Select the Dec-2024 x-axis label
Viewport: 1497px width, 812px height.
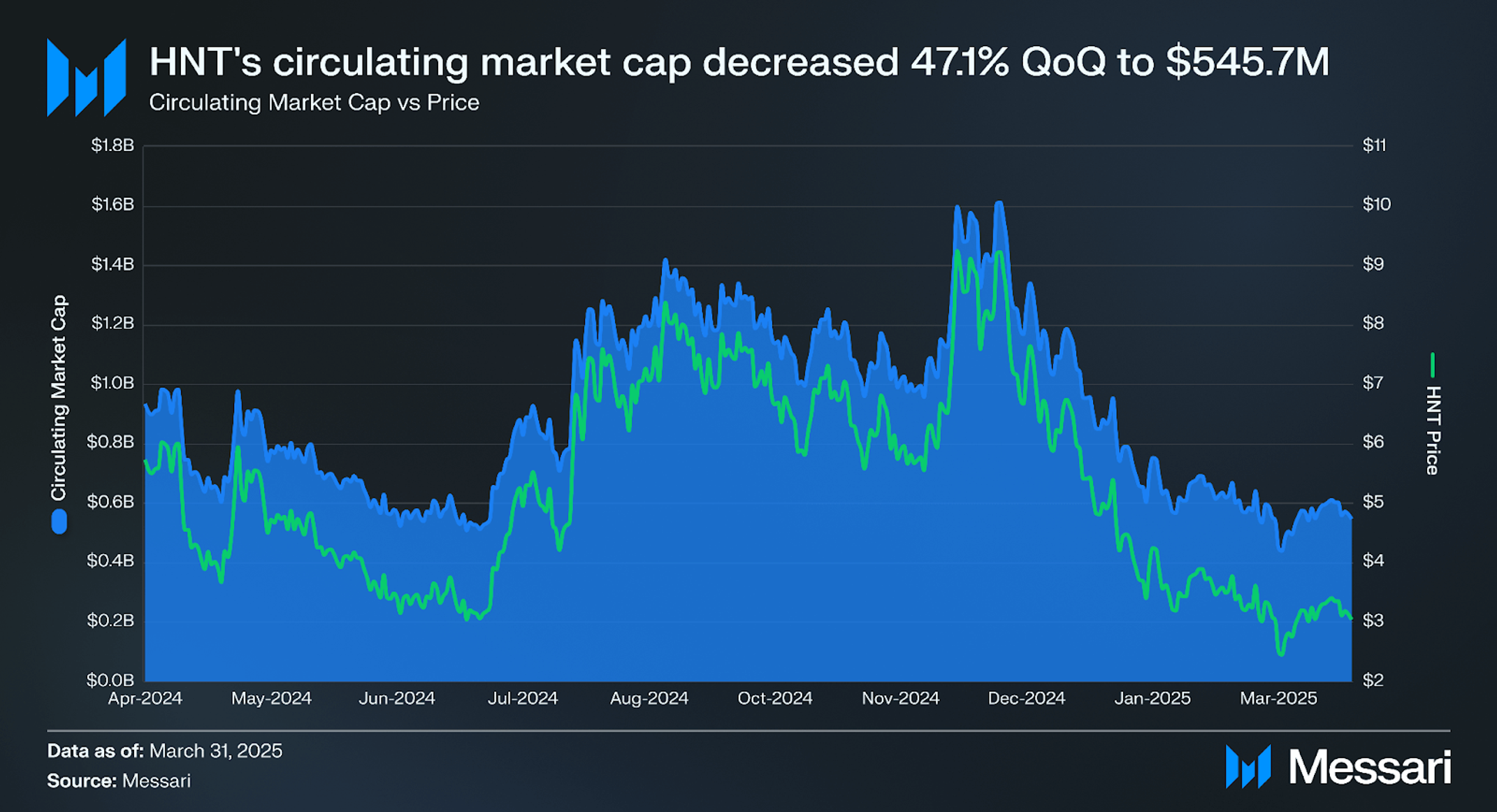[x=1027, y=698]
